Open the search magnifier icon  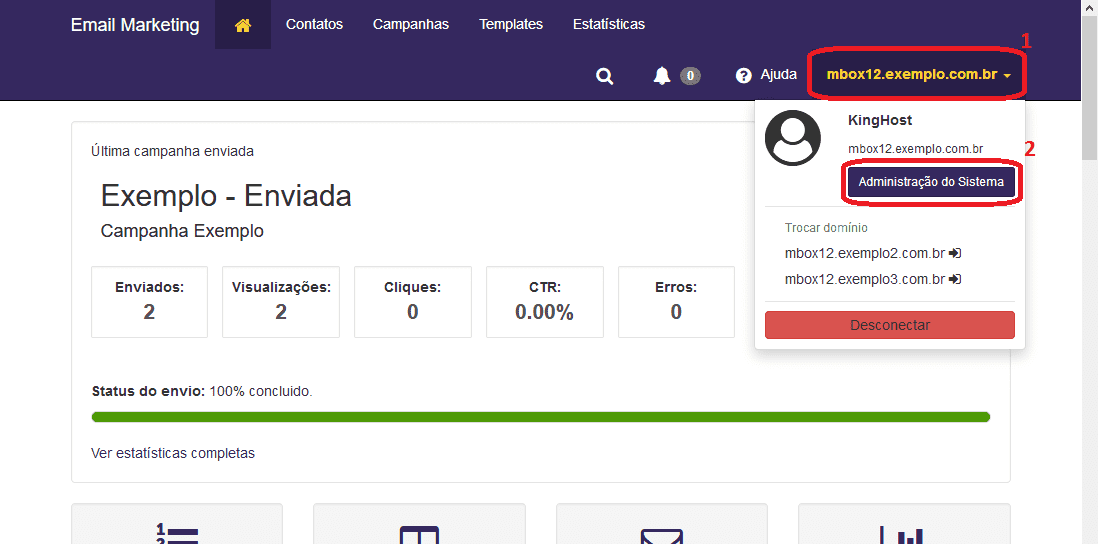(x=604, y=76)
